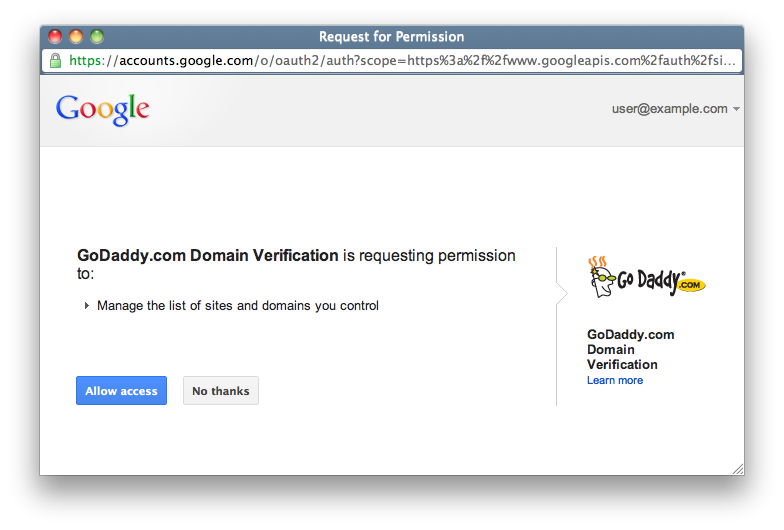Viewport: 784px width, 530px height.
Task: Minimize the window with the yellow button
Action: 76,37
